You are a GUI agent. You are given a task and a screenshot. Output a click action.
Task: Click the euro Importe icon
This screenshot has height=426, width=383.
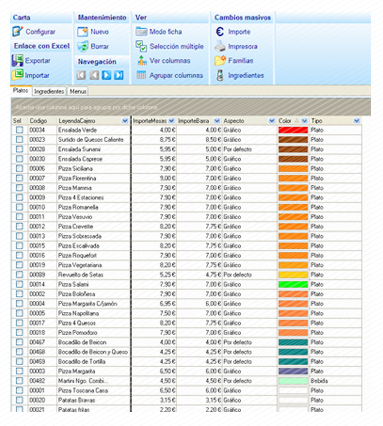[x=220, y=32]
